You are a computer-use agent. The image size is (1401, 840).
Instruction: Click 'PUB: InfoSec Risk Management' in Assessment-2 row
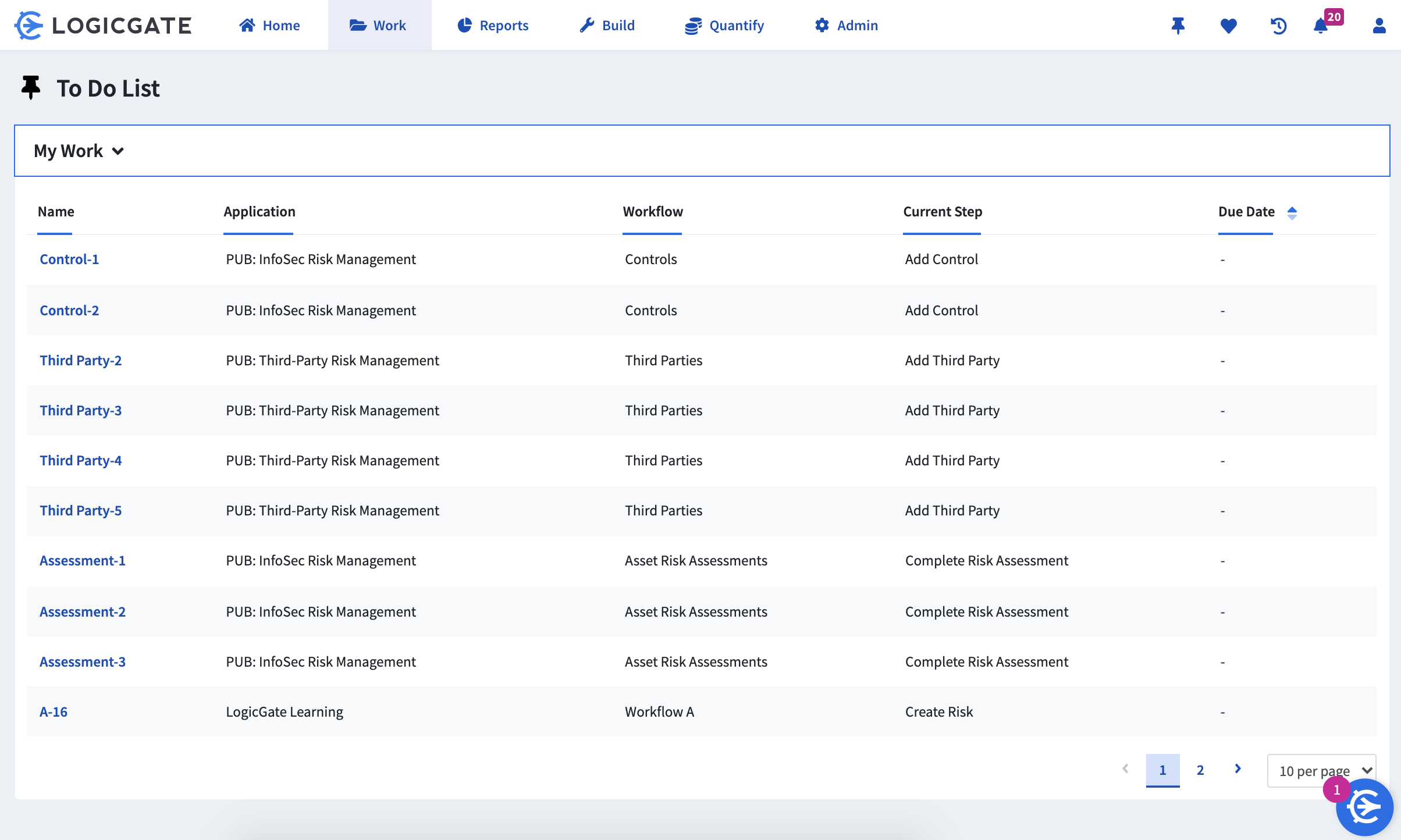point(321,612)
